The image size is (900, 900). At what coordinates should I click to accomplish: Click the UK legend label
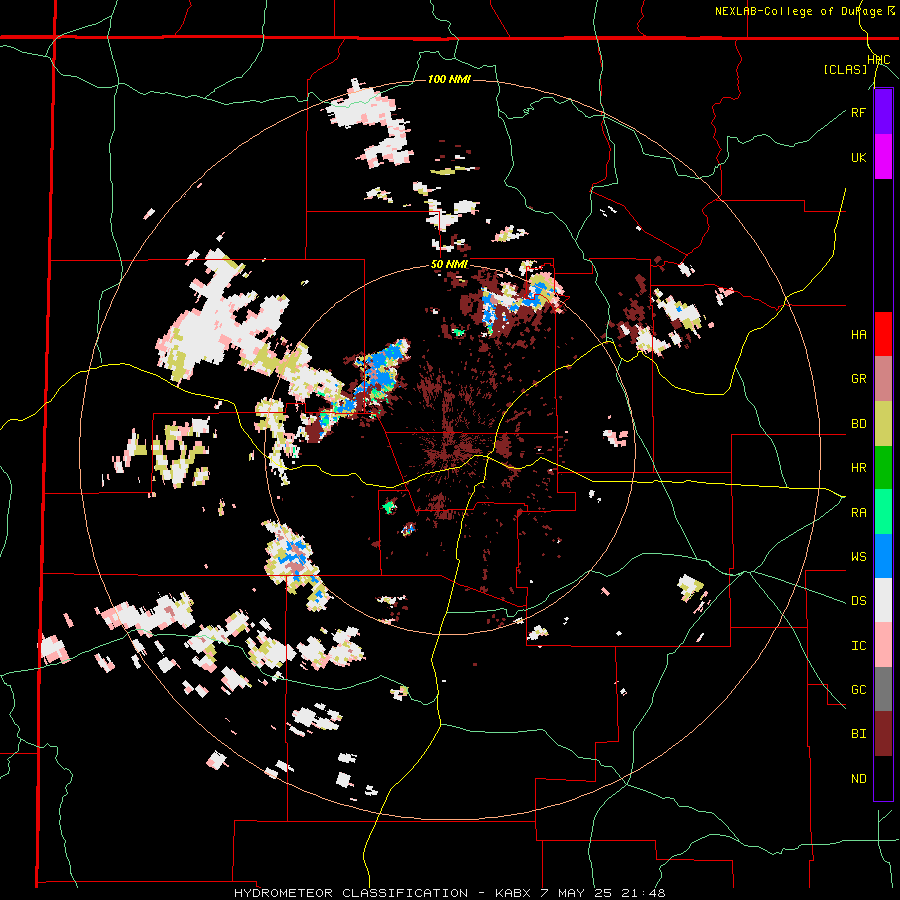click(x=858, y=157)
